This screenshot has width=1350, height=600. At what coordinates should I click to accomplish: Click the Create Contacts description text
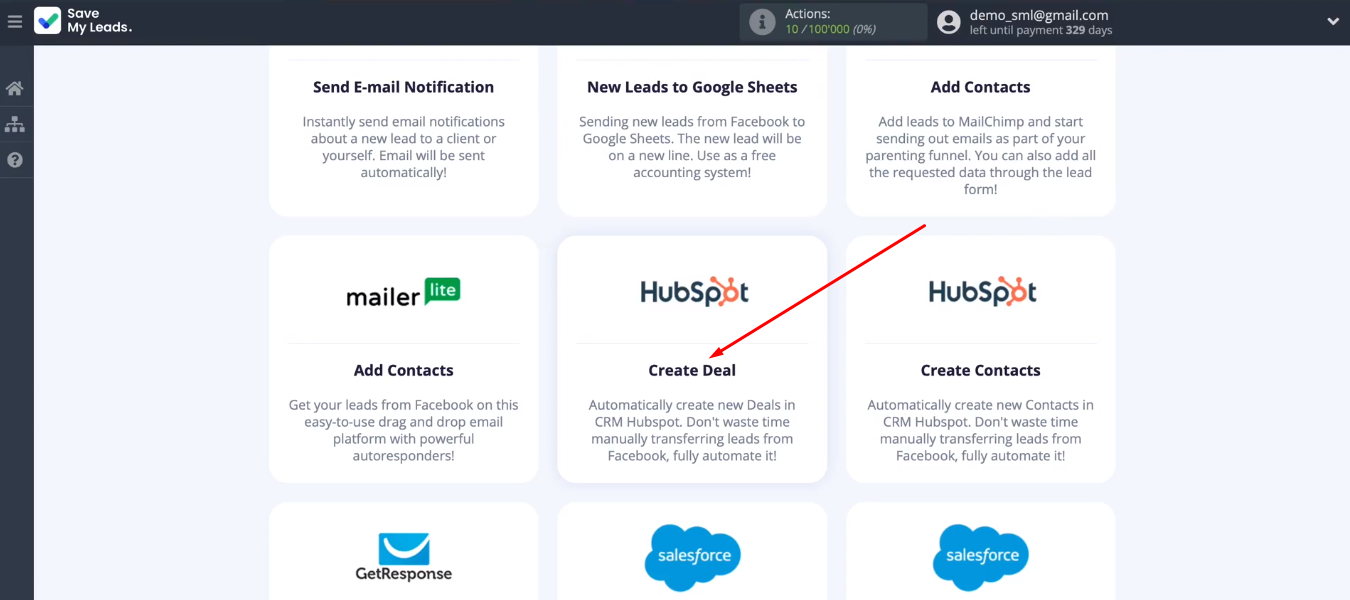pyautogui.click(x=981, y=430)
